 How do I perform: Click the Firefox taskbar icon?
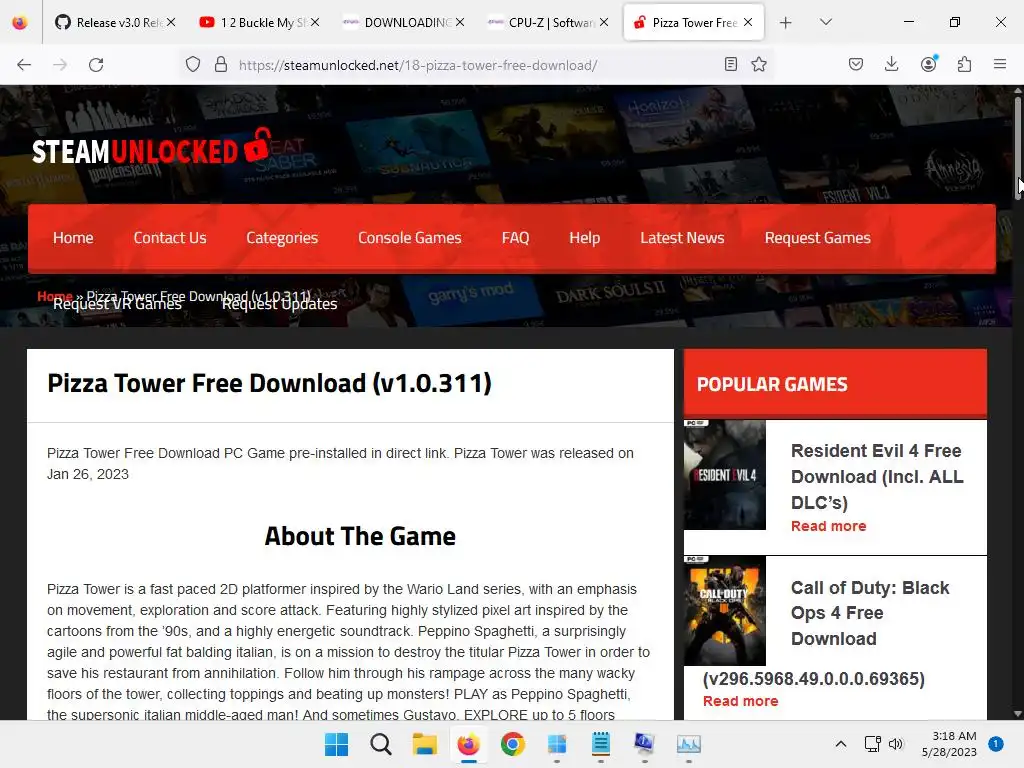pyautogui.click(x=468, y=744)
